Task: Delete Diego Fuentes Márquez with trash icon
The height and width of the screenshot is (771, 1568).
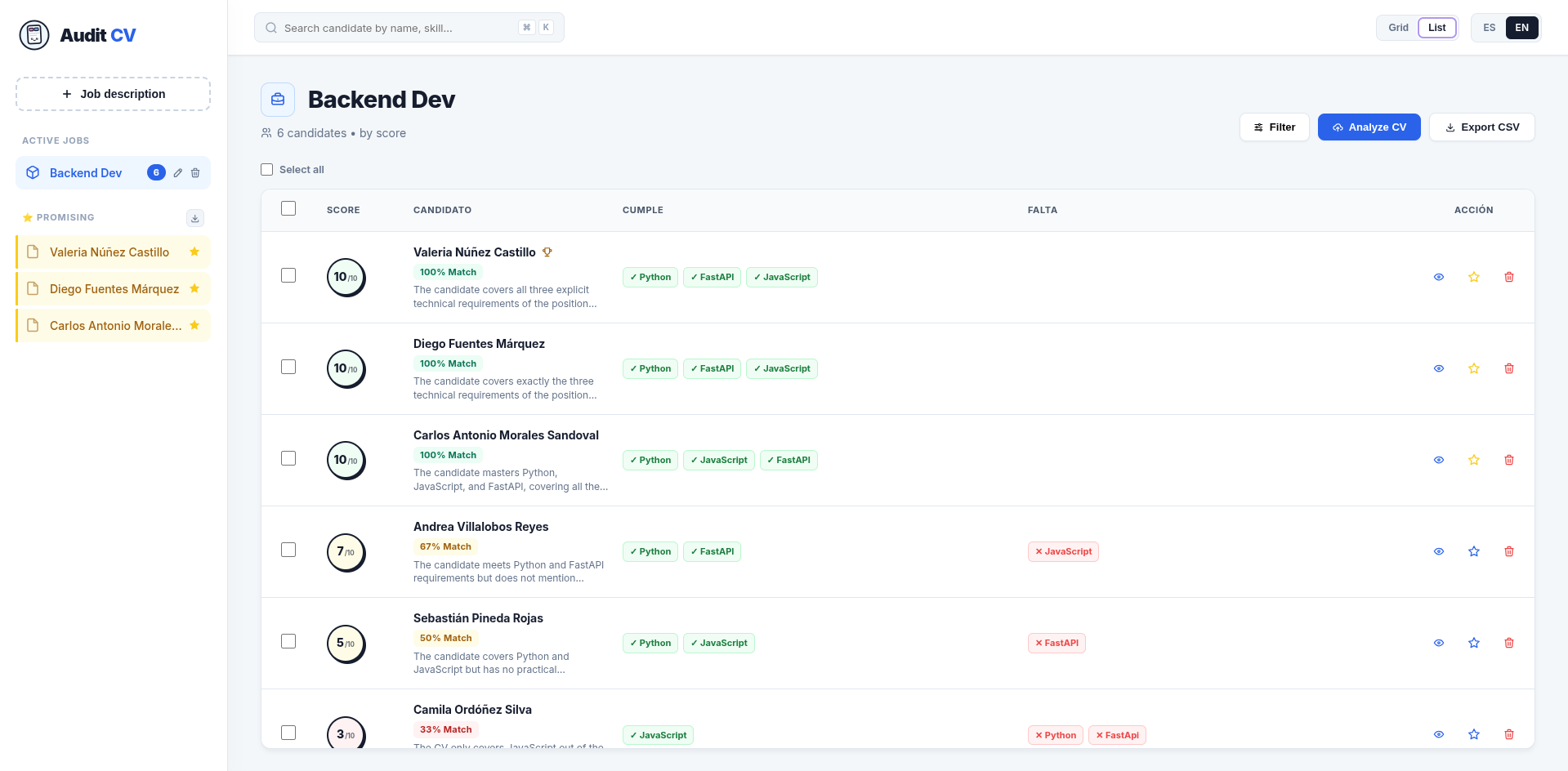Action: tap(1509, 368)
